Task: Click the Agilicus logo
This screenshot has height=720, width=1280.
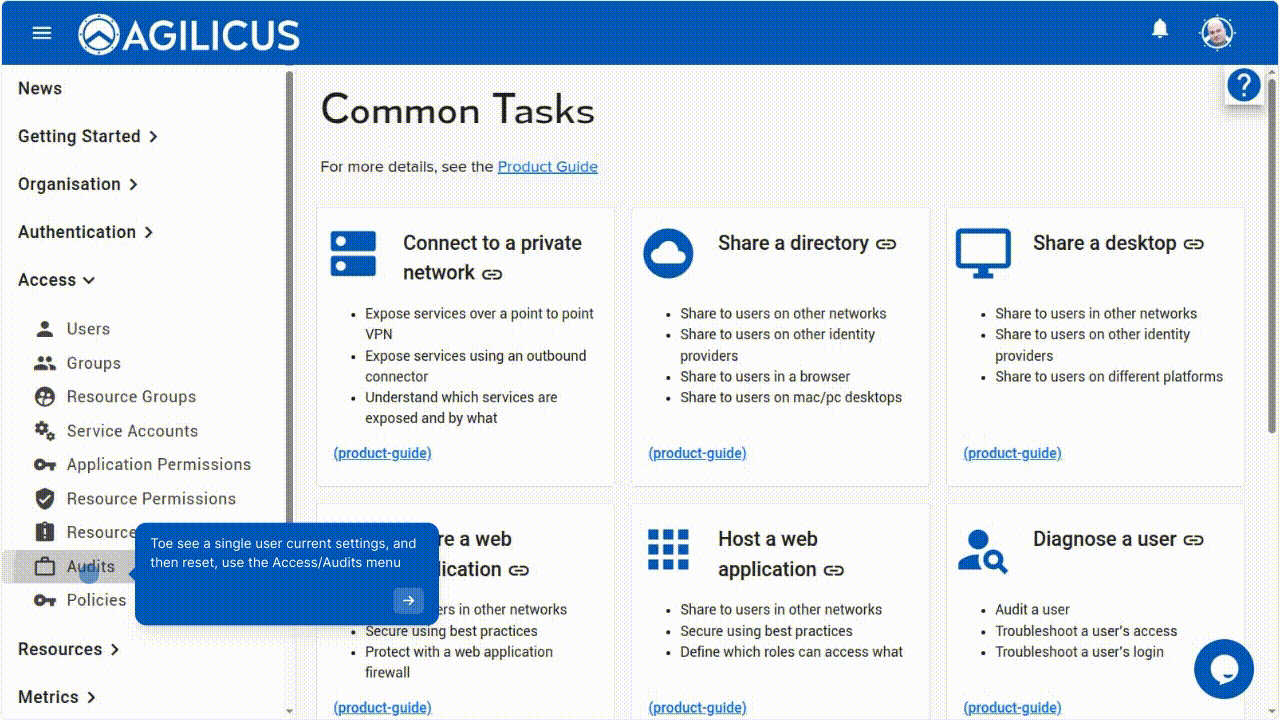Action: (x=189, y=35)
